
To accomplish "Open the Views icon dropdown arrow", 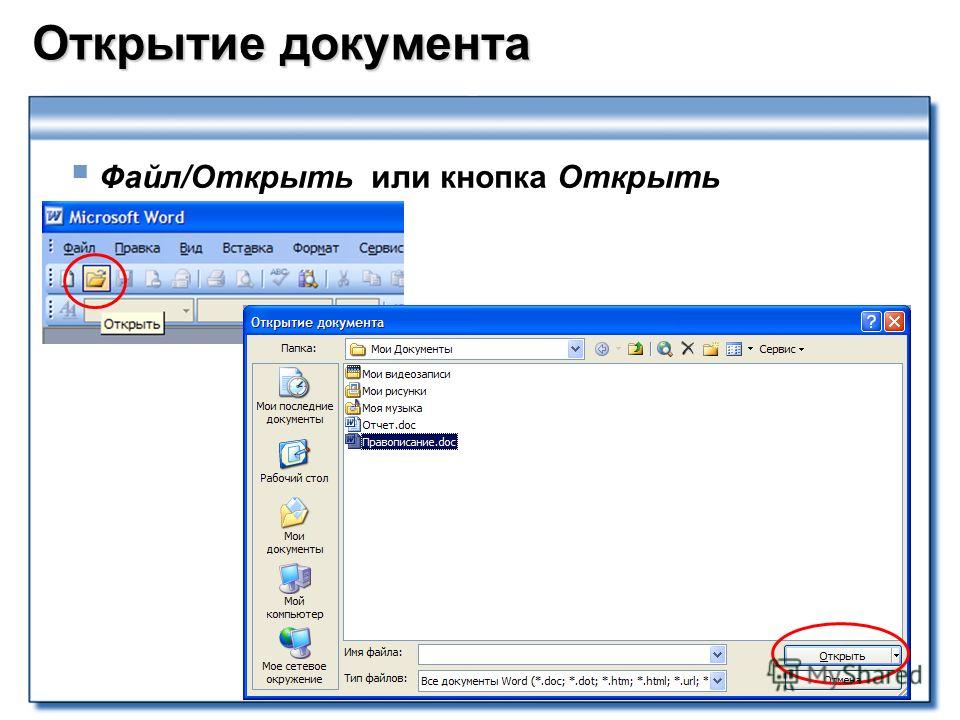I will click(750, 349).
